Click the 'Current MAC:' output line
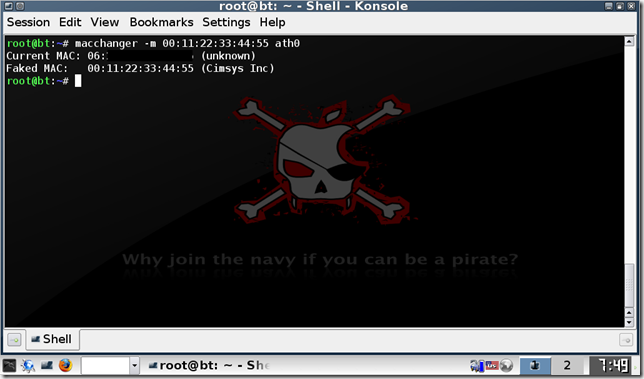 [131, 56]
